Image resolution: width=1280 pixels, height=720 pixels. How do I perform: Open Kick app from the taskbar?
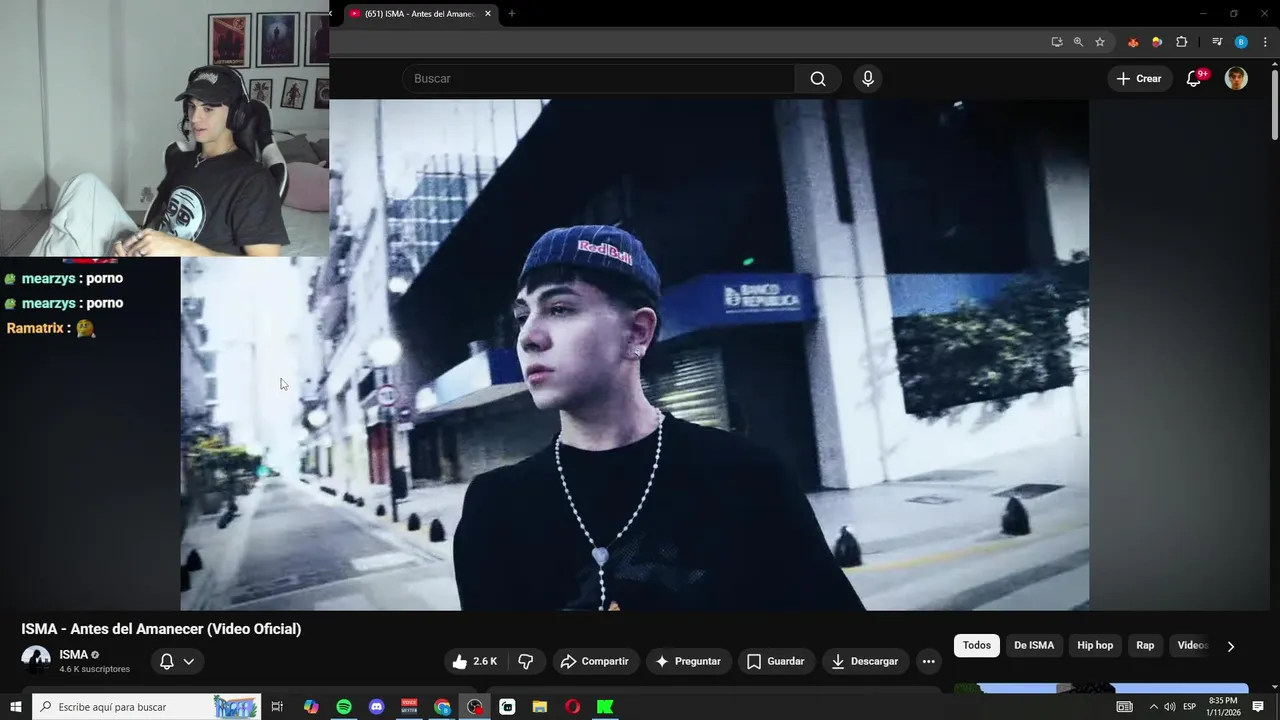pos(605,707)
